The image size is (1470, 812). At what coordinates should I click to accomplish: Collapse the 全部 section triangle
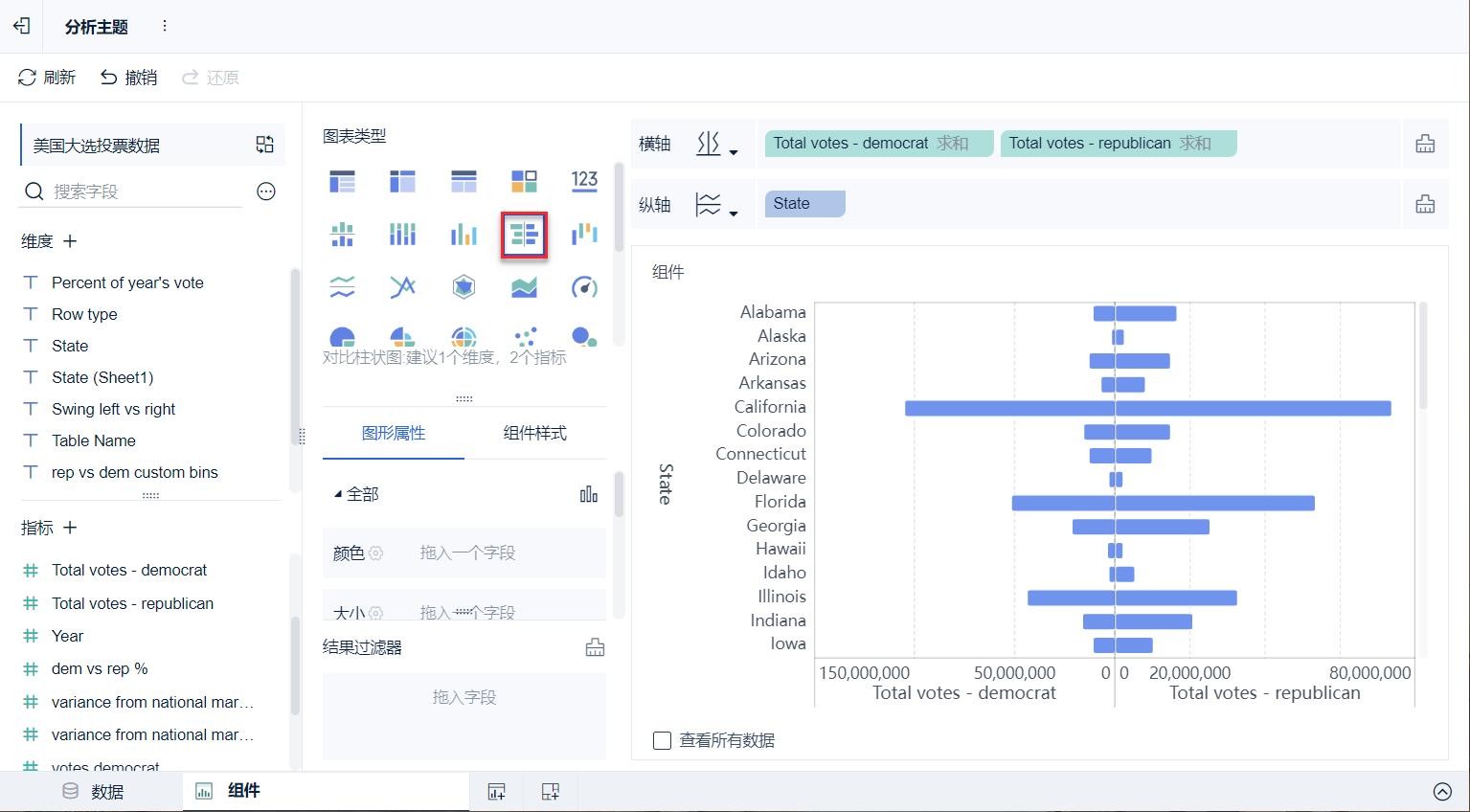pos(337,494)
